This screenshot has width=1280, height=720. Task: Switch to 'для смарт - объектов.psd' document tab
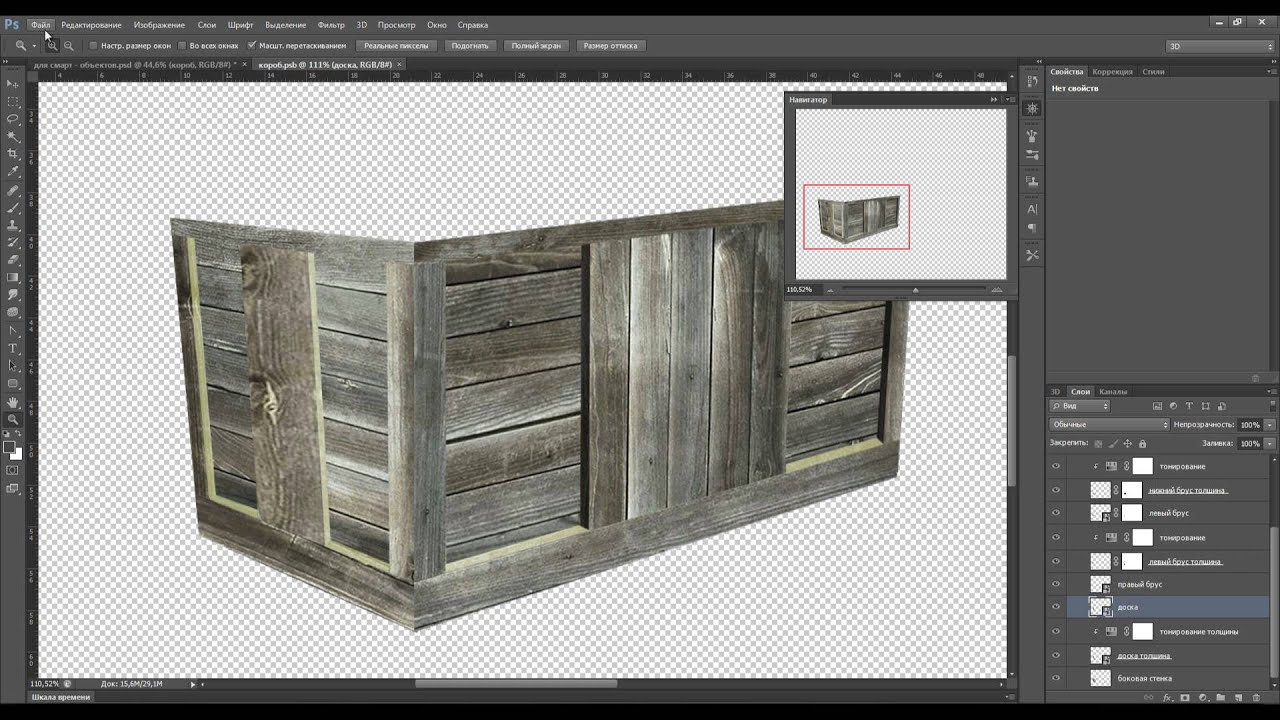[138, 64]
